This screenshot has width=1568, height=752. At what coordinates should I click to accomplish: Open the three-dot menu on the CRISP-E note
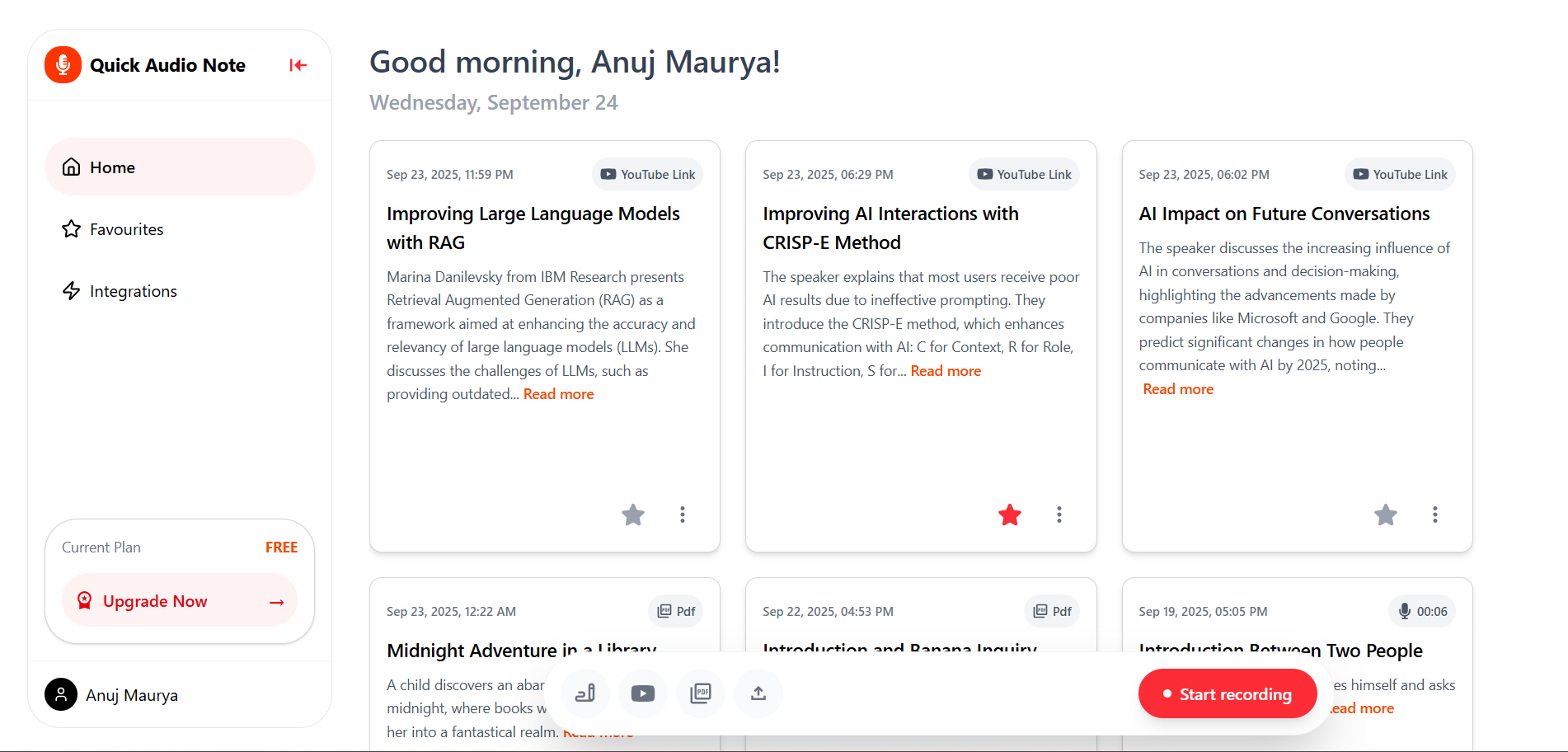pos(1059,515)
